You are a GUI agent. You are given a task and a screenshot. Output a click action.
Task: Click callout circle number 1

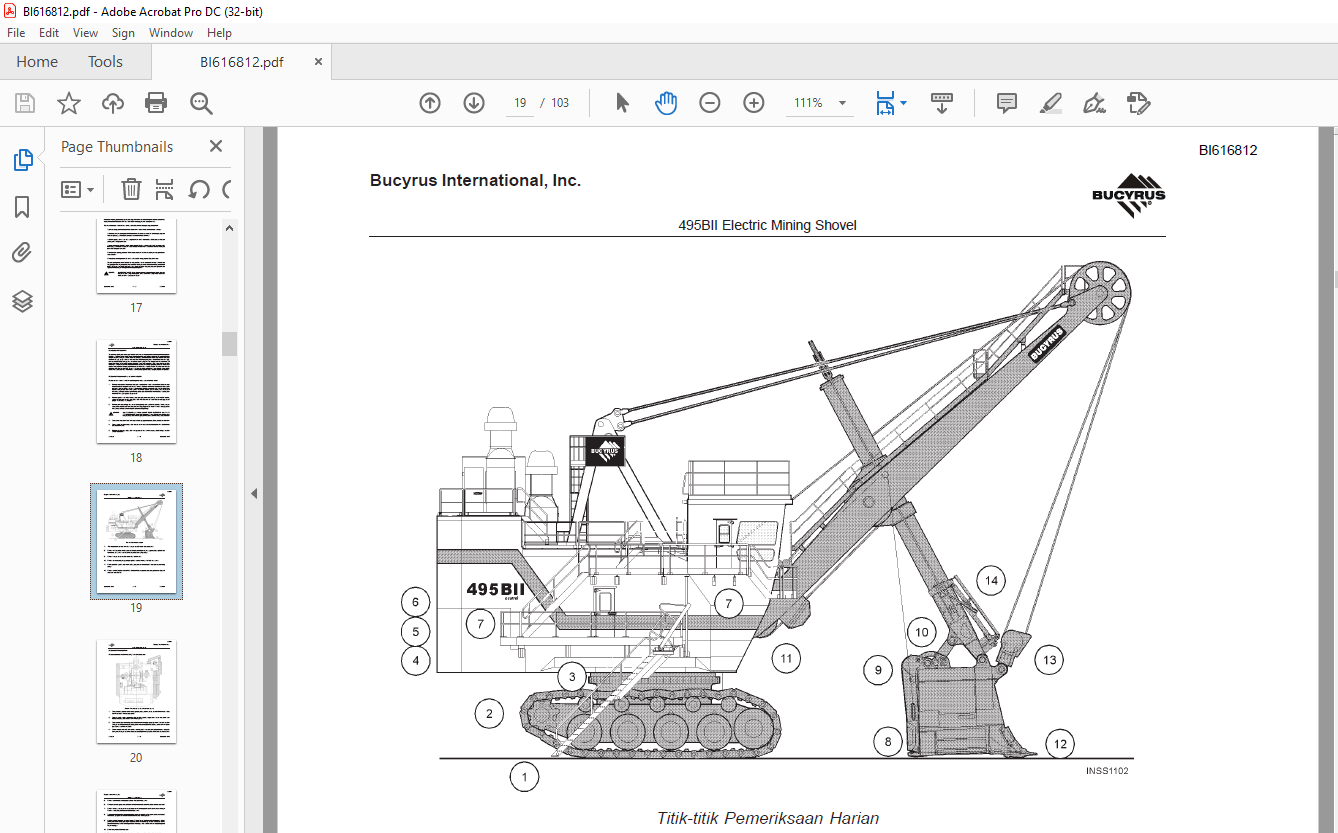click(524, 776)
